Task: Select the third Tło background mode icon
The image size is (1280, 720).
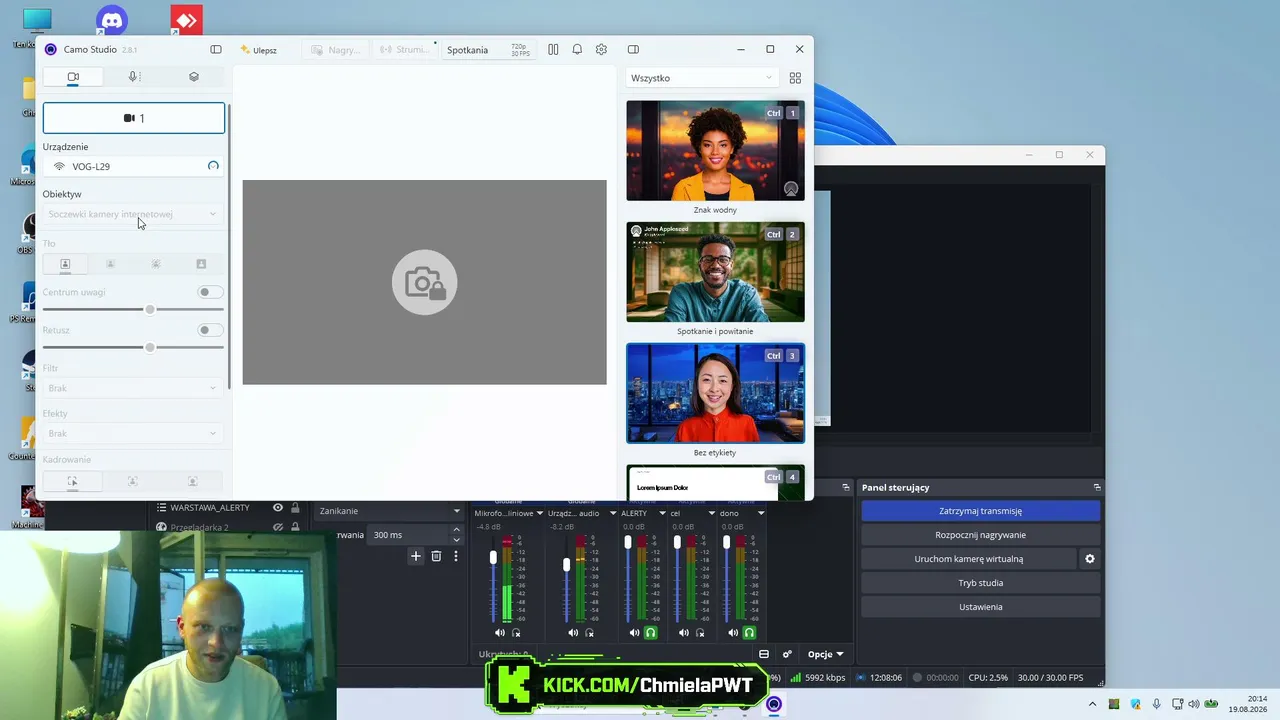Action: point(156,264)
